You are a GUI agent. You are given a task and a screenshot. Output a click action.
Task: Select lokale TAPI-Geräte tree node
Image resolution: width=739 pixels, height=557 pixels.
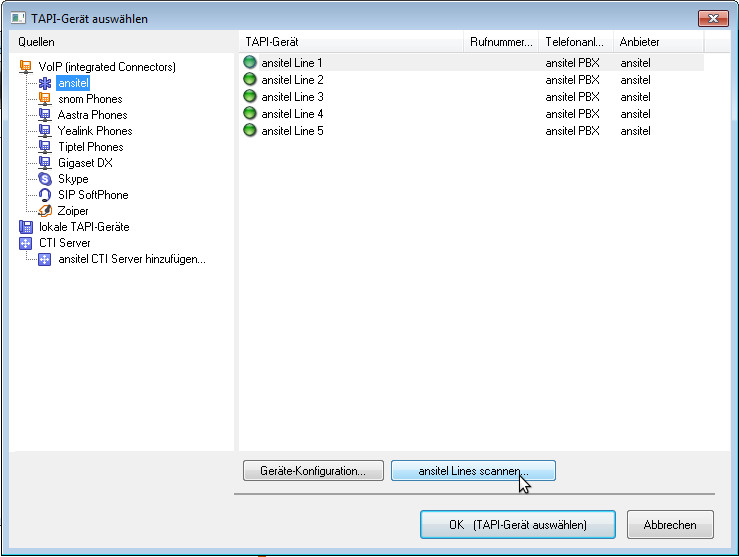[84, 227]
